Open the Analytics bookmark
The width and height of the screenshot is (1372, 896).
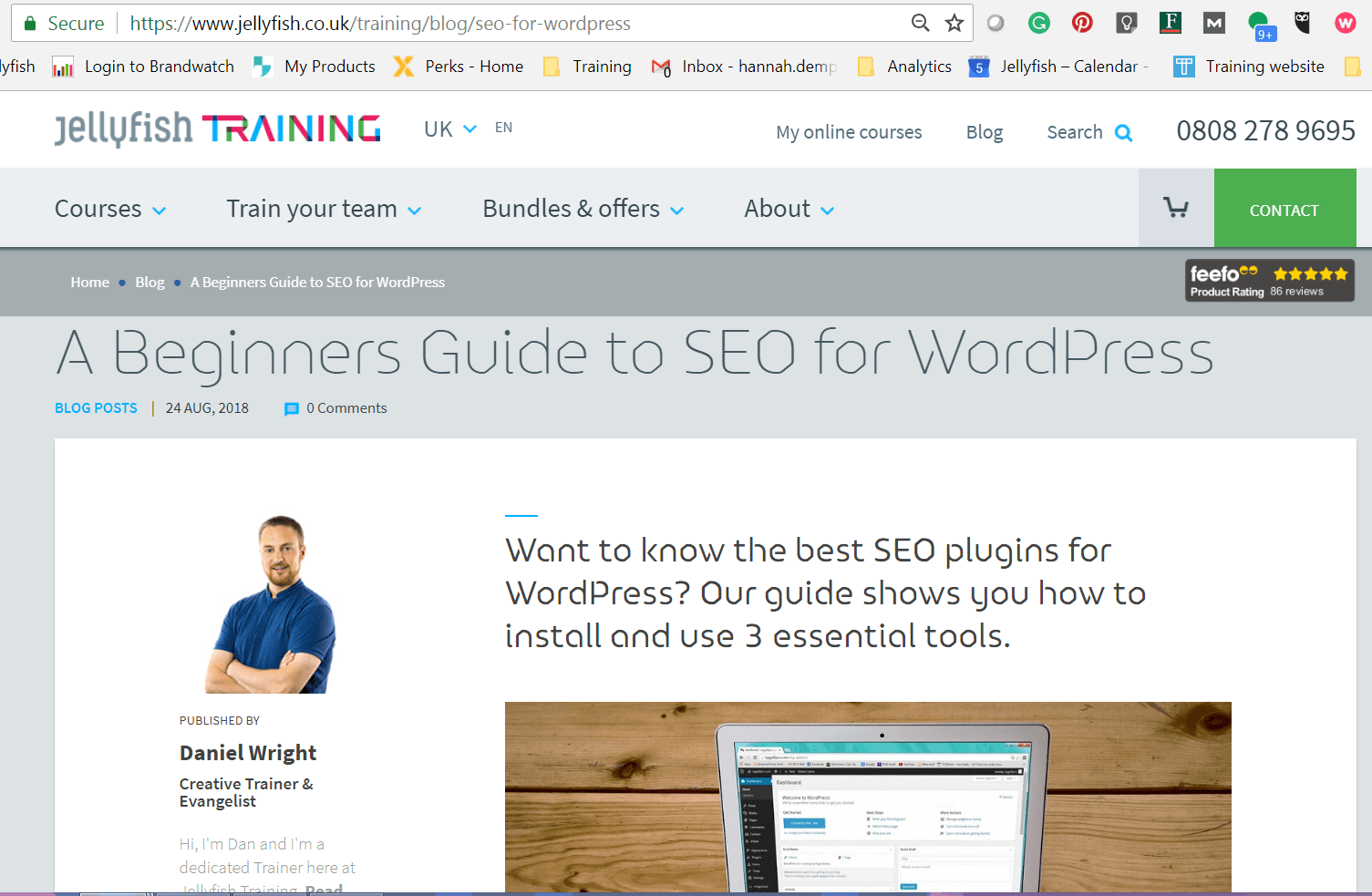pos(919,67)
